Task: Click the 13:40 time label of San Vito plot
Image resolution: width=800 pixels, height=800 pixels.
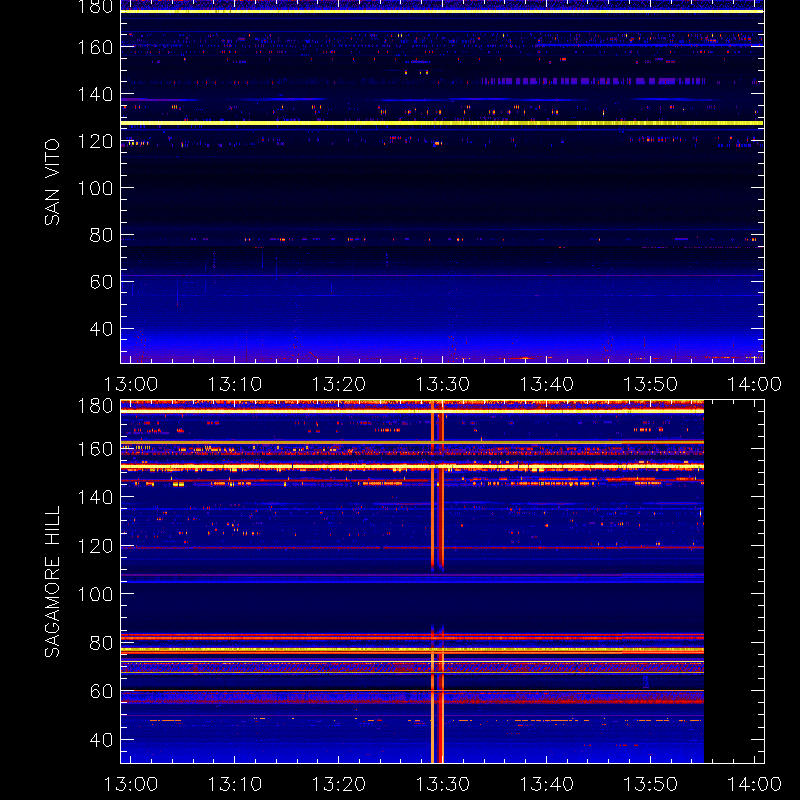Action: (546, 384)
